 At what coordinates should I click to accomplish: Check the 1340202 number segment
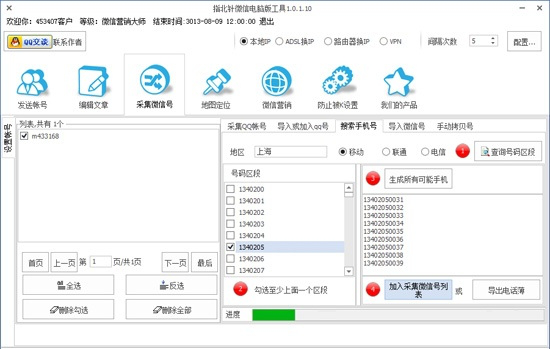tap(230, 212)
